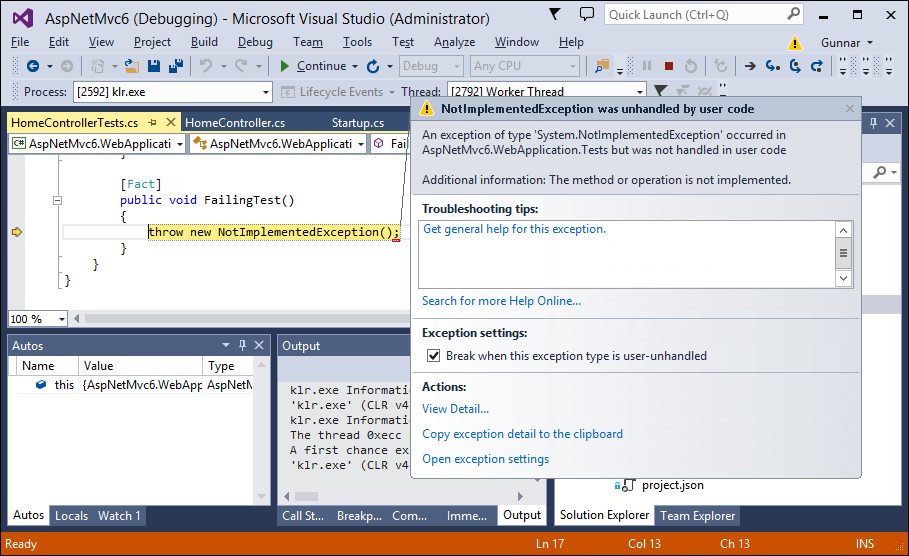Click the Output panel horizontal scrollbar thumb
Screen dimensions: 909x556
coord(306,496)
